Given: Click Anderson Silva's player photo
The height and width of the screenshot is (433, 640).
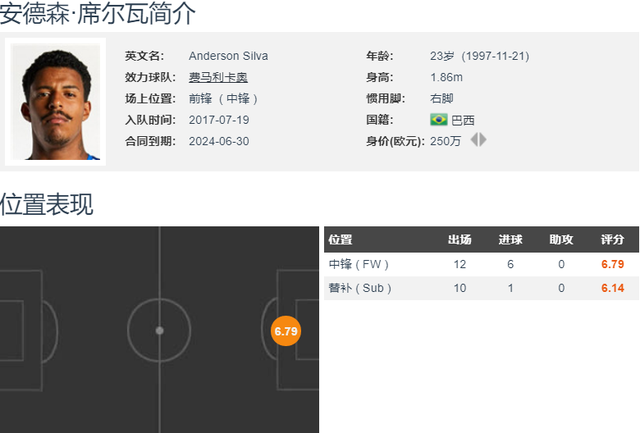Looking at the screenshot, I should point(56,100).
